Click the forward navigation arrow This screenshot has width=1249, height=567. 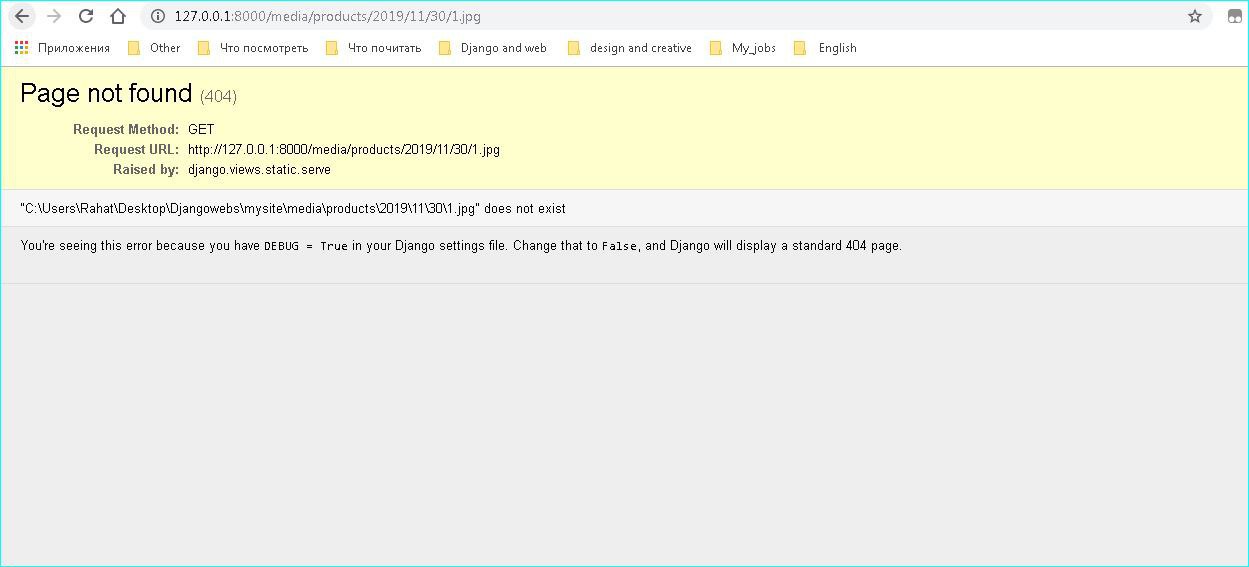[x=54, y=16]
